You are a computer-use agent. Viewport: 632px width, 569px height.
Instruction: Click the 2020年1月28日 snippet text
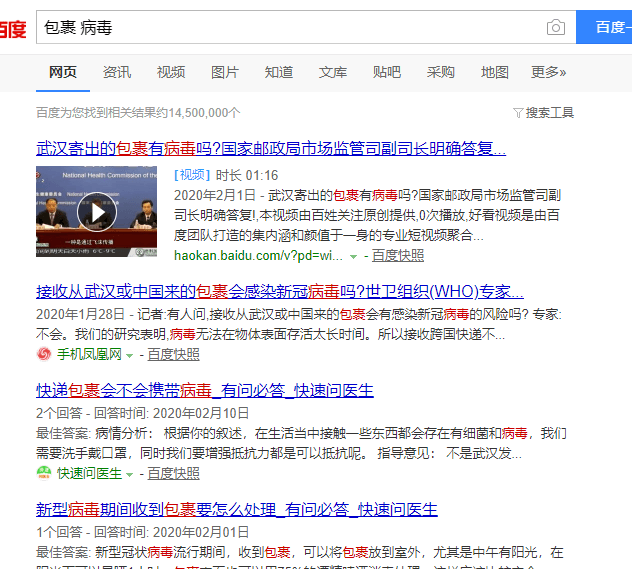click(299, 324)
